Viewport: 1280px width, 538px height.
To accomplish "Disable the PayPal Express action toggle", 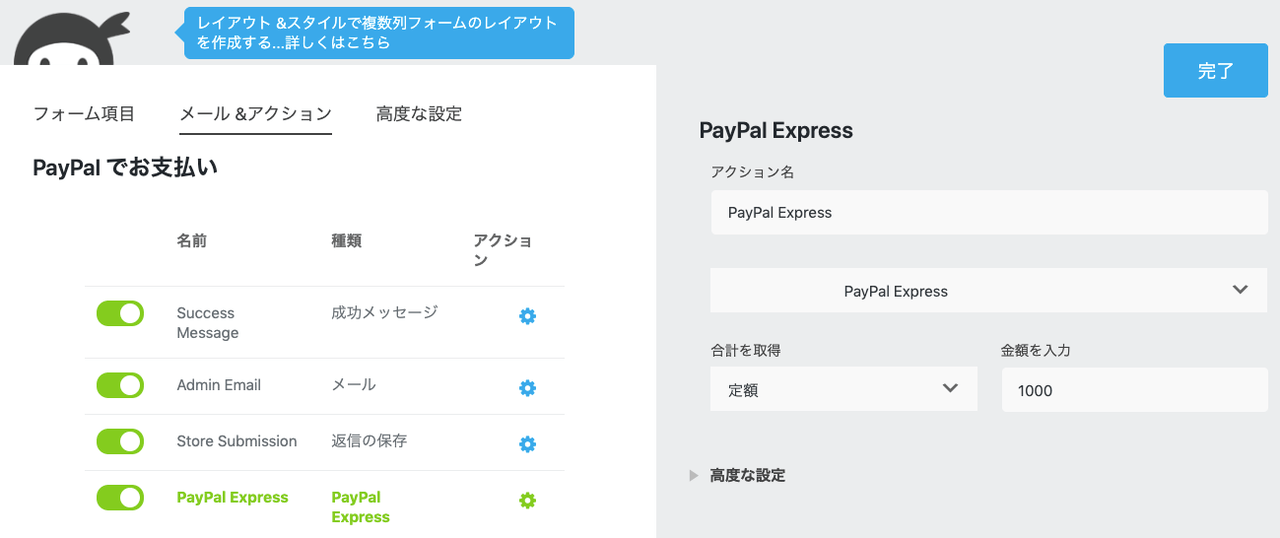I will pos(120,497).
